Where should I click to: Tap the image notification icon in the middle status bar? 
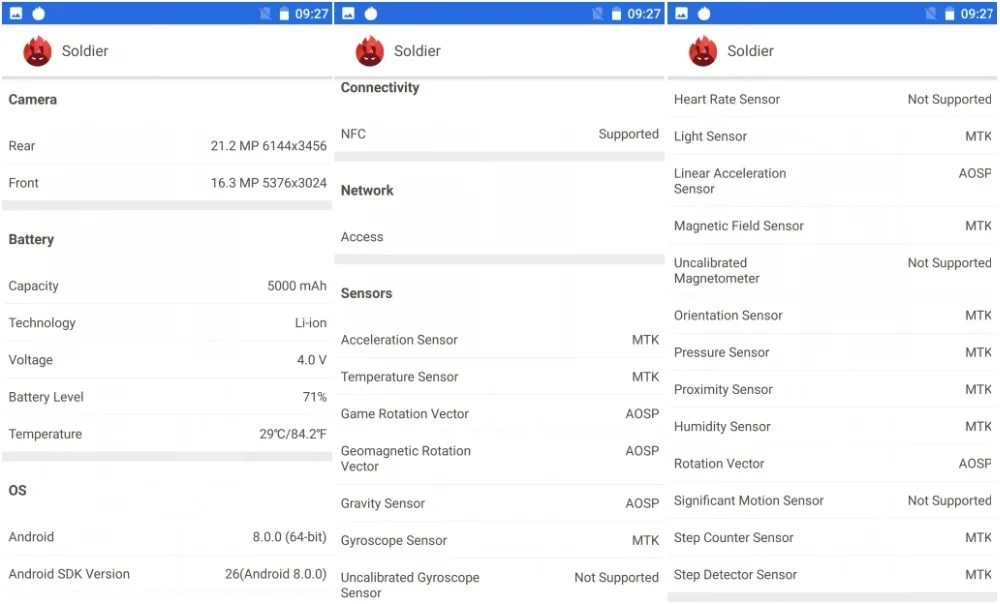(x=348, y=13)
